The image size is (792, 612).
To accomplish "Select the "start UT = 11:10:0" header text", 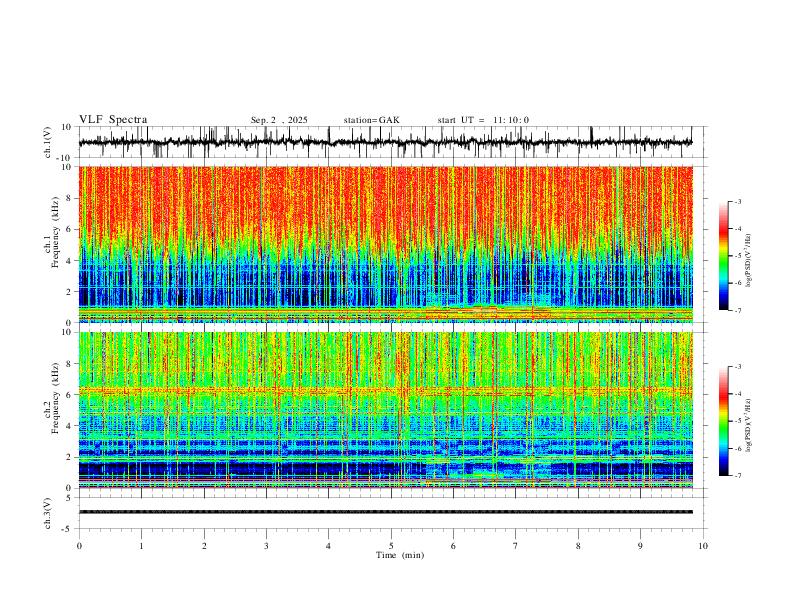I will pos(483,120).
